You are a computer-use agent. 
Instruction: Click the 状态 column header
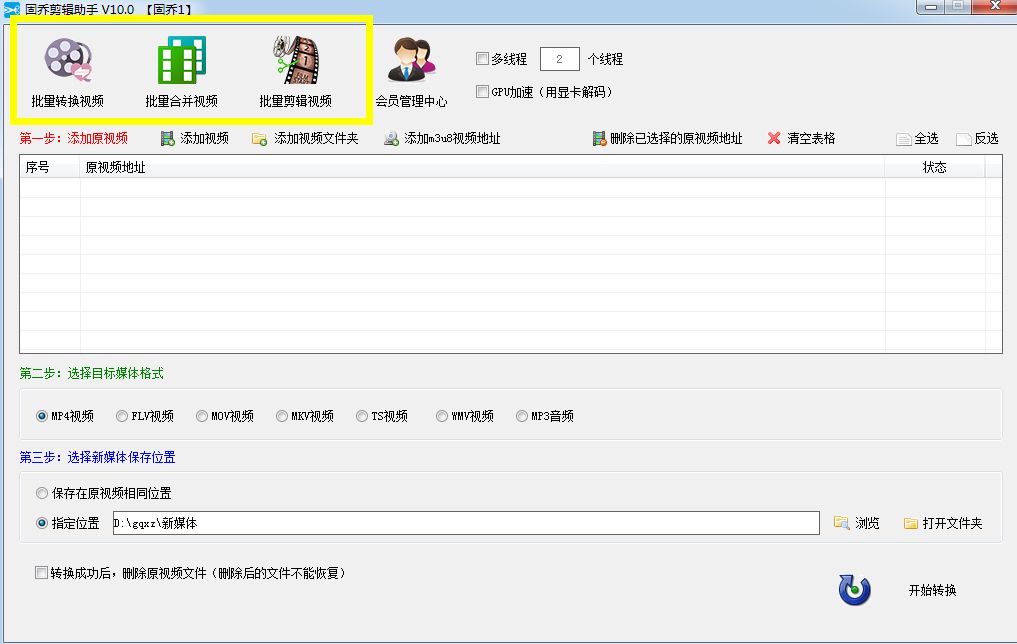coord(935,167)
